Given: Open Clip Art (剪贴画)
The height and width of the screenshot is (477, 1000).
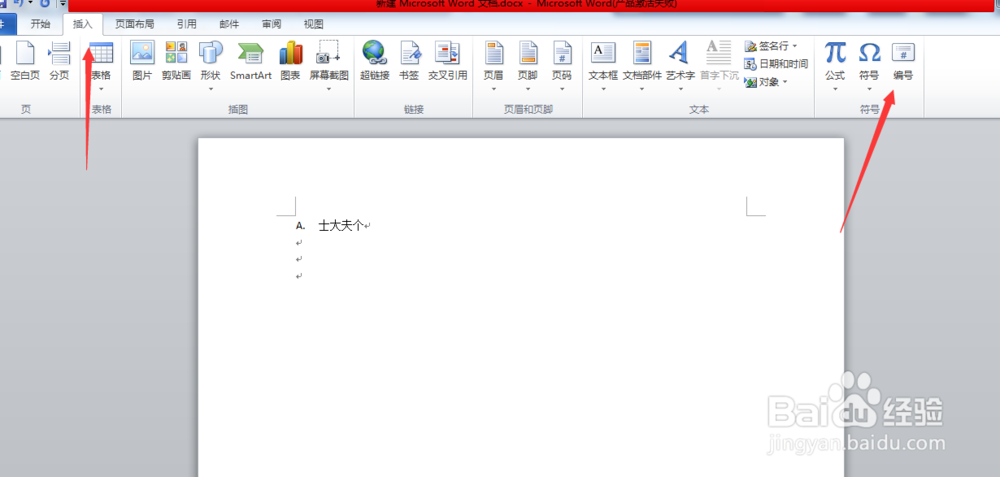Looking at the screenshot, I should [176, 62].
